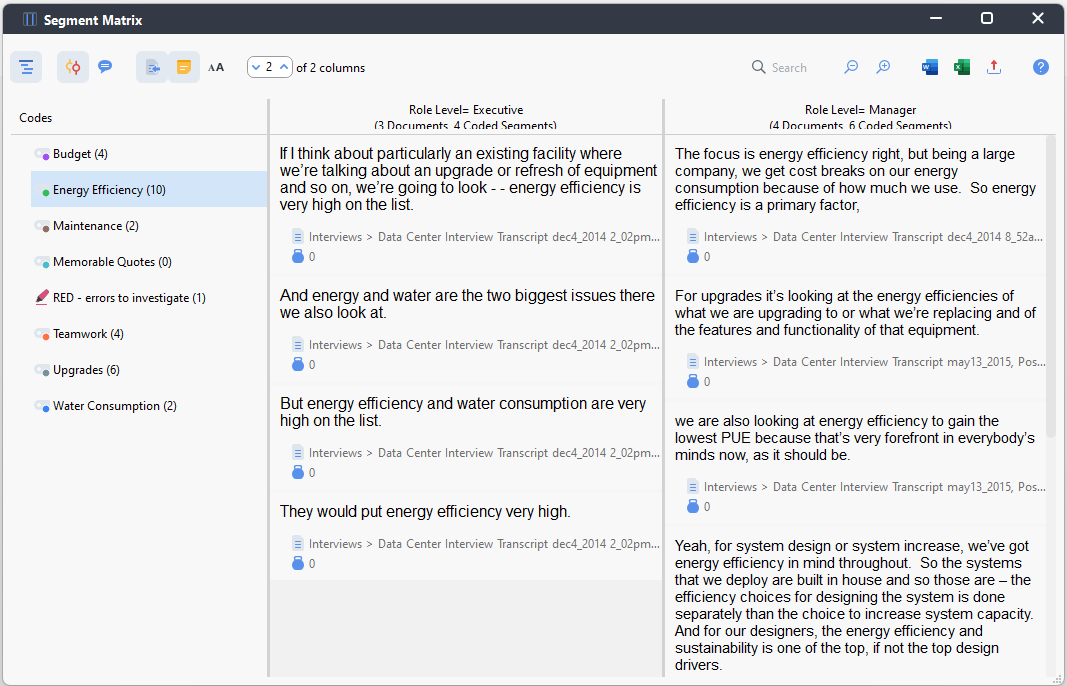Click the Segment Matrix title bar icon
Image resolution: width=1067 pixels, height=686 pixels.
click(29, 20)
